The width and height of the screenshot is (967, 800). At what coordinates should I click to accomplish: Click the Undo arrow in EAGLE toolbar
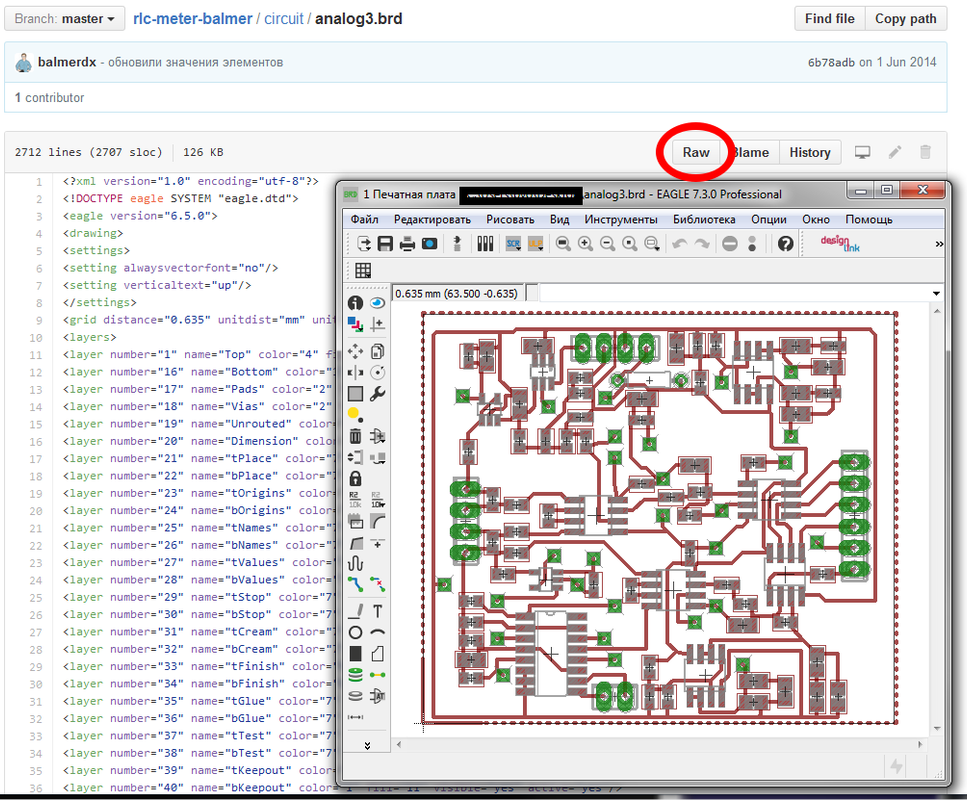[680, 244]
